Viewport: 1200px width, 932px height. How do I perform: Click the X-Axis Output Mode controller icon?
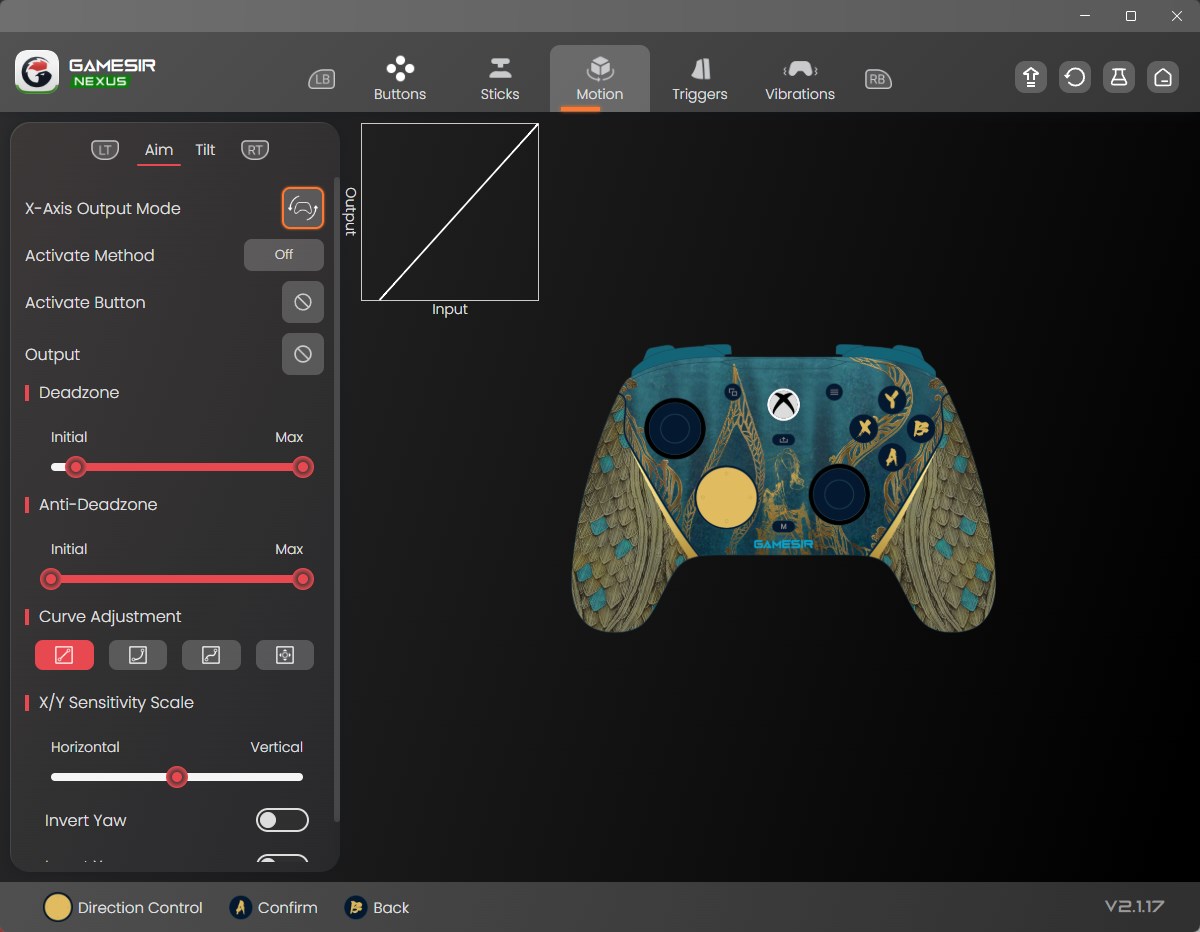pyautogui.click(x=302, y=208)
